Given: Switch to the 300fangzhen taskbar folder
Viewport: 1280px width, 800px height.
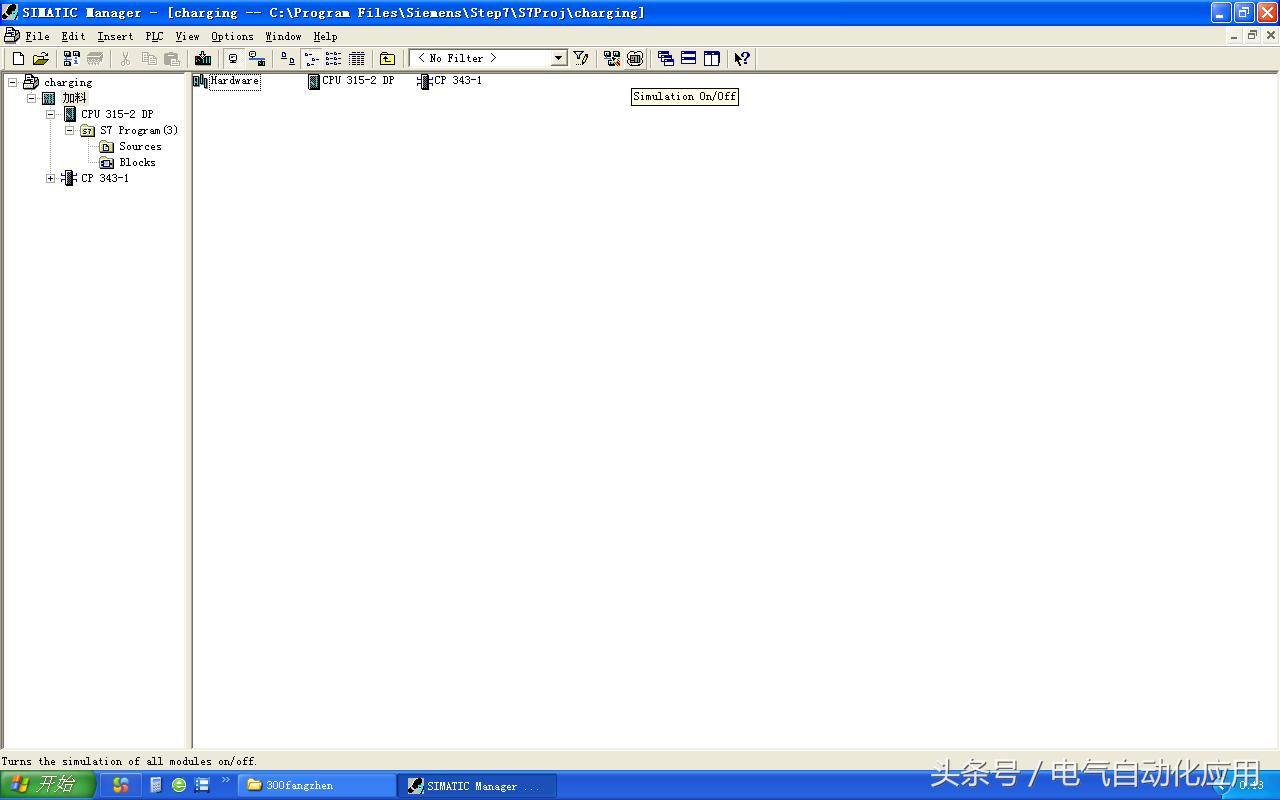Looking at the screenshot, I should (x=316, y=786).
